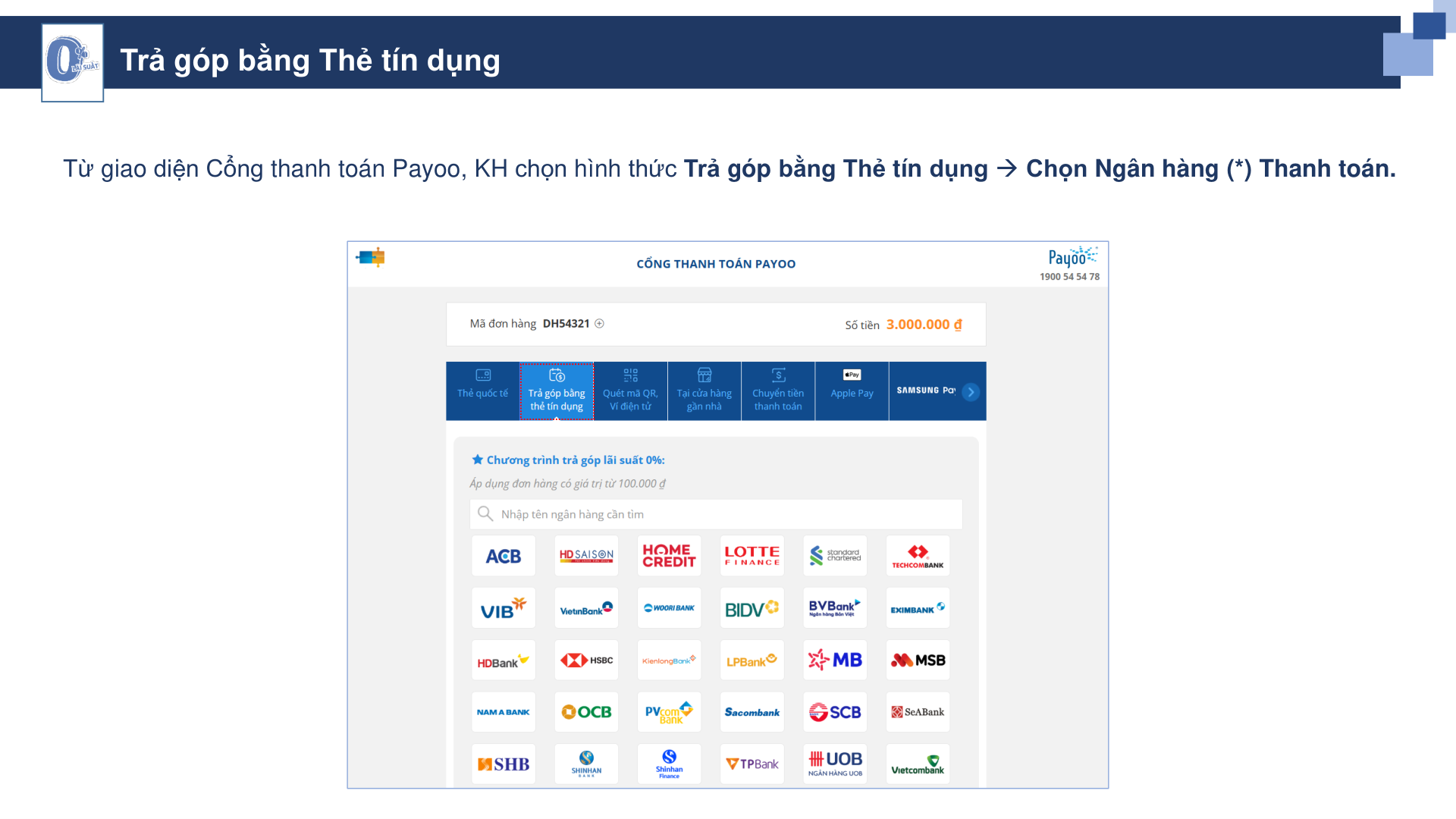The width and height of the screenshot is (1456, 819).
Task: Expand order details next to DH54321
Action: [599, 324]
